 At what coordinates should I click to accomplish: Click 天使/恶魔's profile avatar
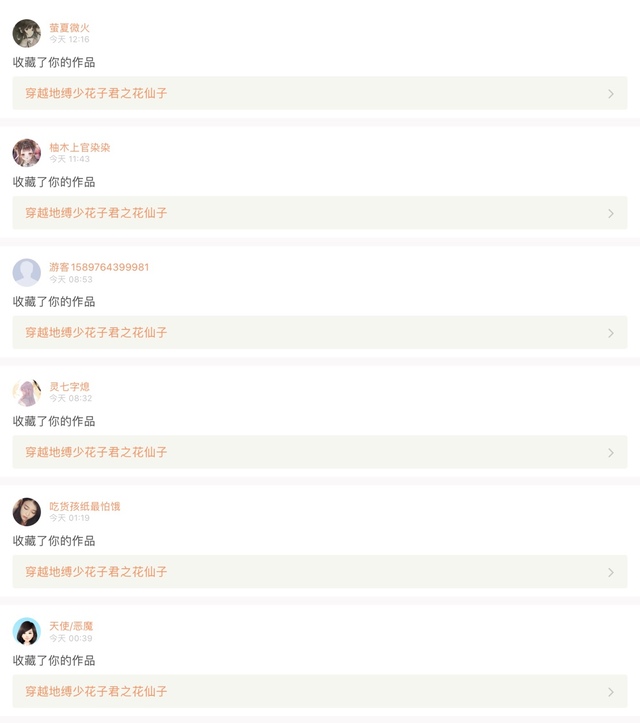tap(27, 631)
